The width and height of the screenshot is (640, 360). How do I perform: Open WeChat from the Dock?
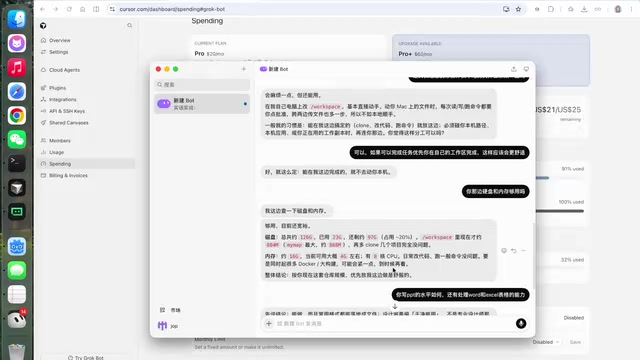click(x=17, y=140)
